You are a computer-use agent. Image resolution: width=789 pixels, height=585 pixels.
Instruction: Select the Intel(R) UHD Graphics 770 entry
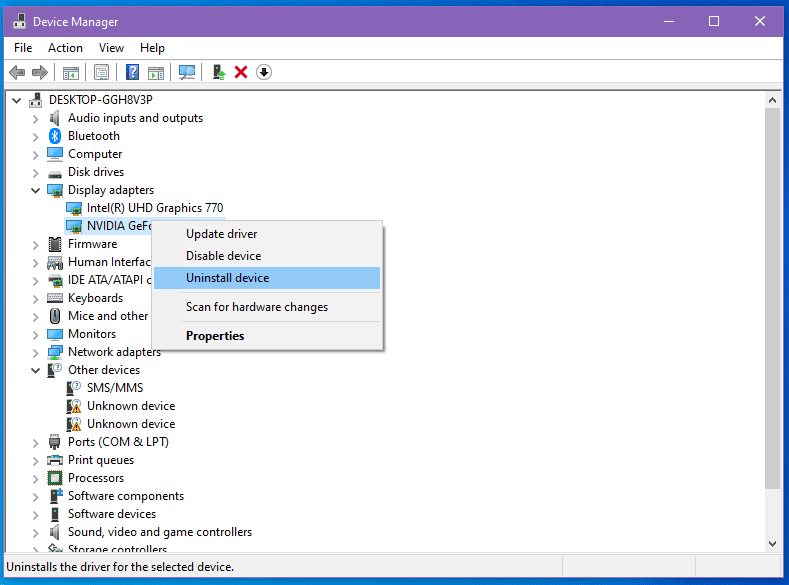point(155,208)
